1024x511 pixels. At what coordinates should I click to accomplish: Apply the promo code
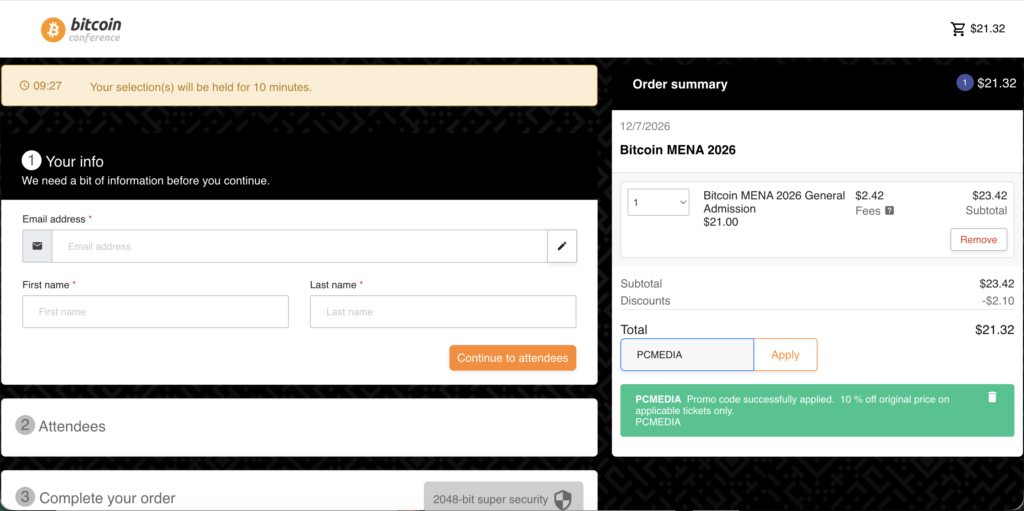[x=785, y=355]
